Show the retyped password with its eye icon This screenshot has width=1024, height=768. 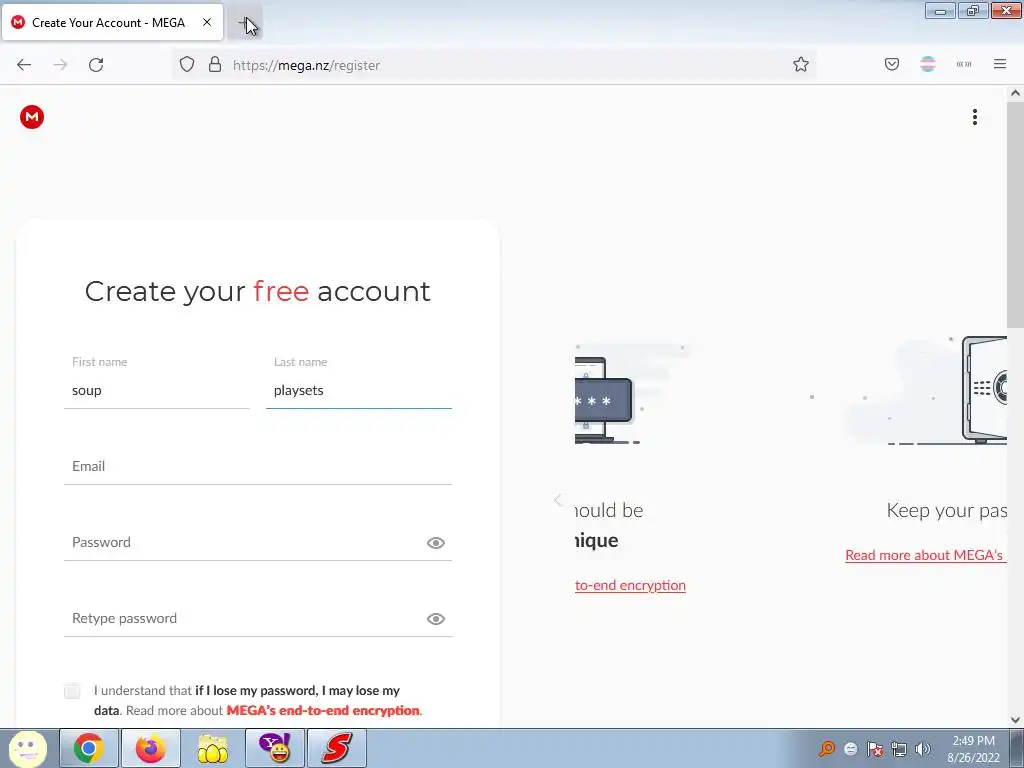tap(436, 618)
